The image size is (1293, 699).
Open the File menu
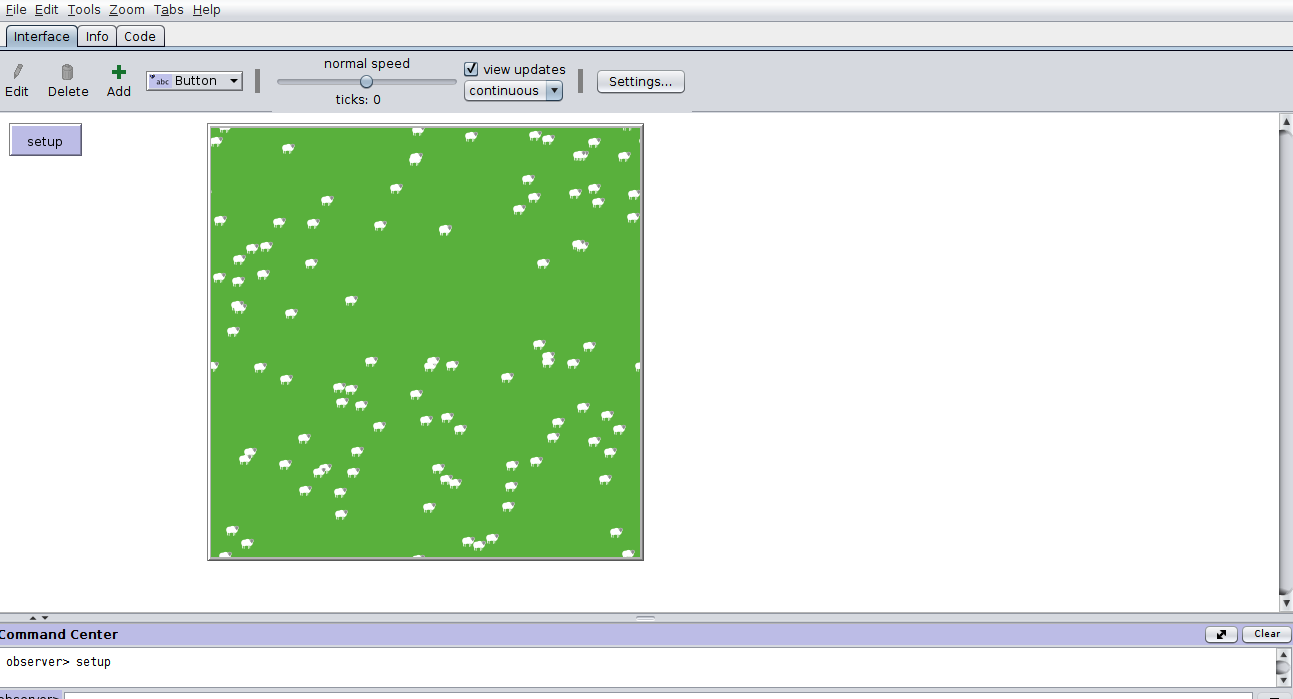[16, 9]
